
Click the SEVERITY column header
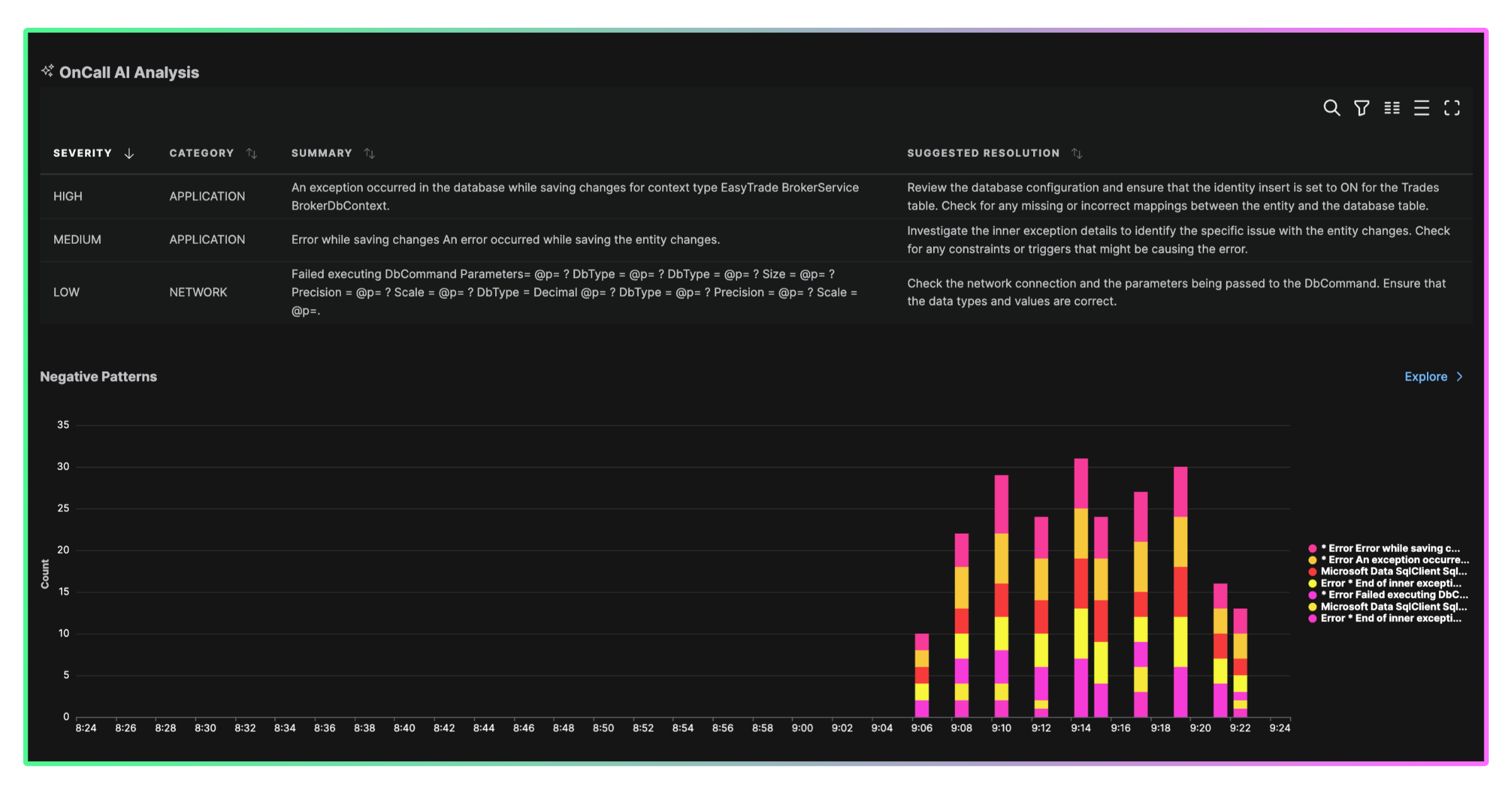pos(82,153)
